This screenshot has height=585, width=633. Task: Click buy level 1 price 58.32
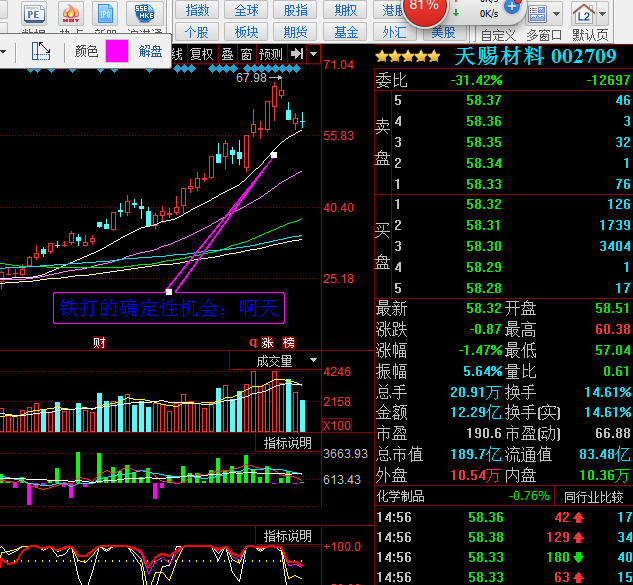pyautogui.click(x=484, y=204)
